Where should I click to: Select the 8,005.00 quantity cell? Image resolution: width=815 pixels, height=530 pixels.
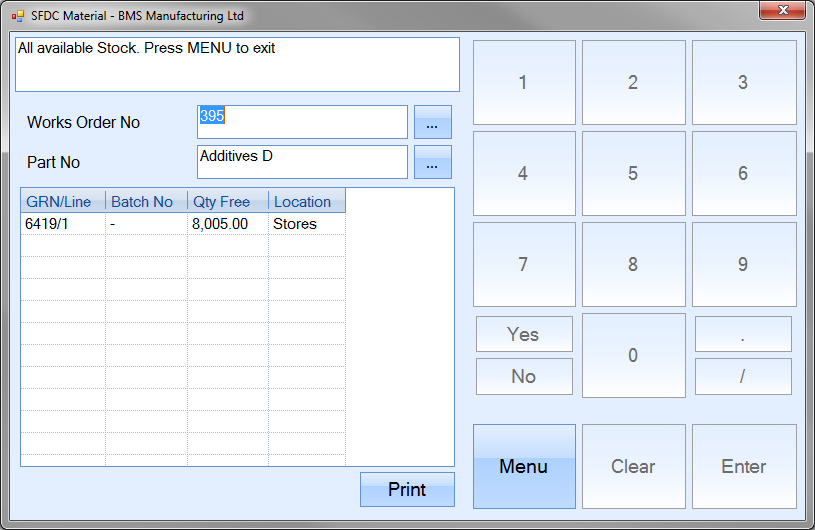click(228, 224)
